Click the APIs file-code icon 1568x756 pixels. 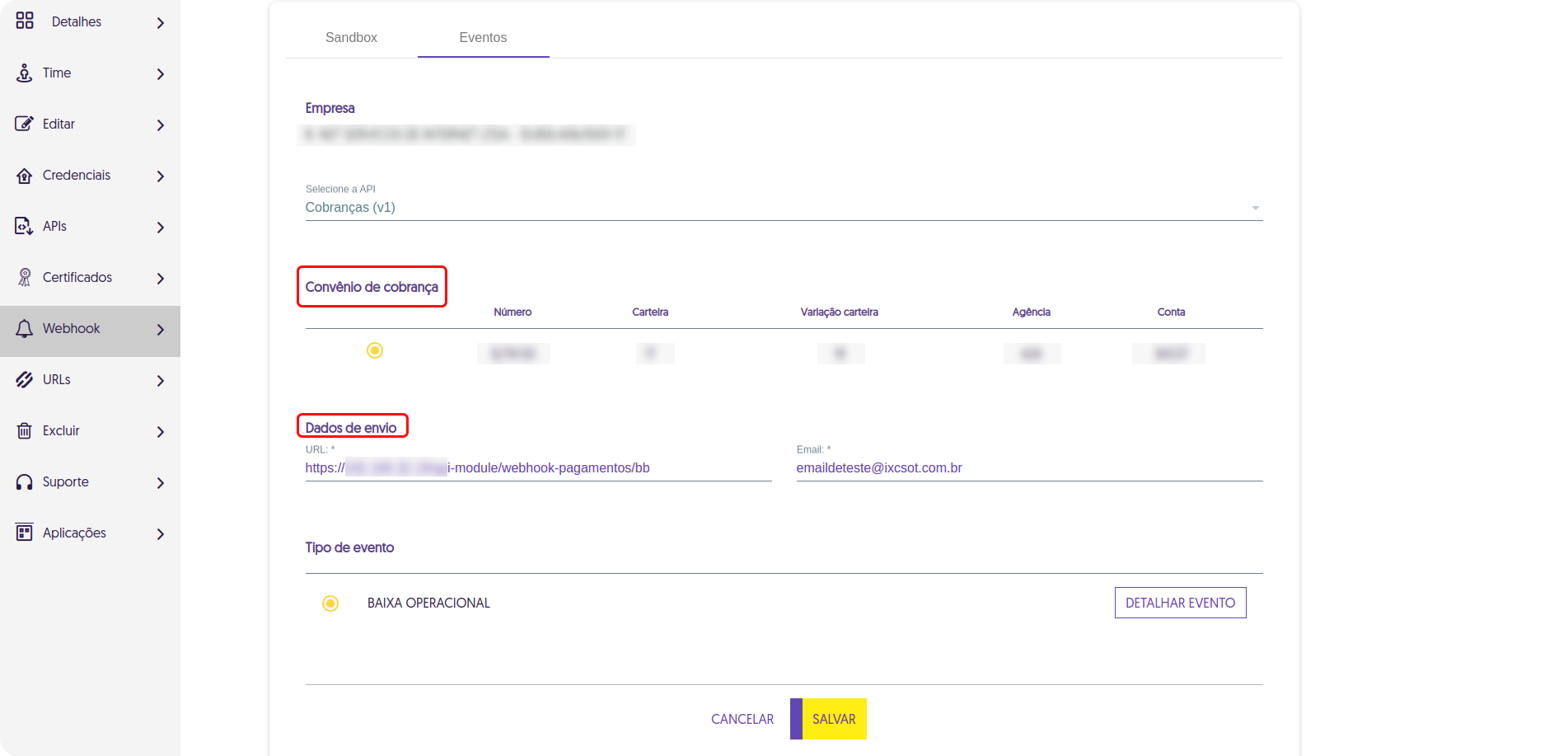(25, 227)
